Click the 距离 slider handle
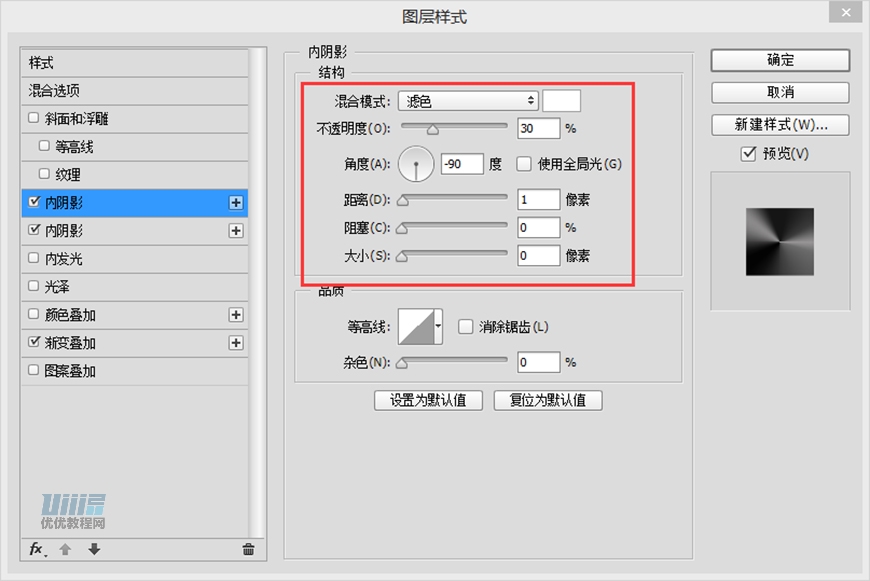The width and height of the screenshot is (870, 581). tap(403, 201)
